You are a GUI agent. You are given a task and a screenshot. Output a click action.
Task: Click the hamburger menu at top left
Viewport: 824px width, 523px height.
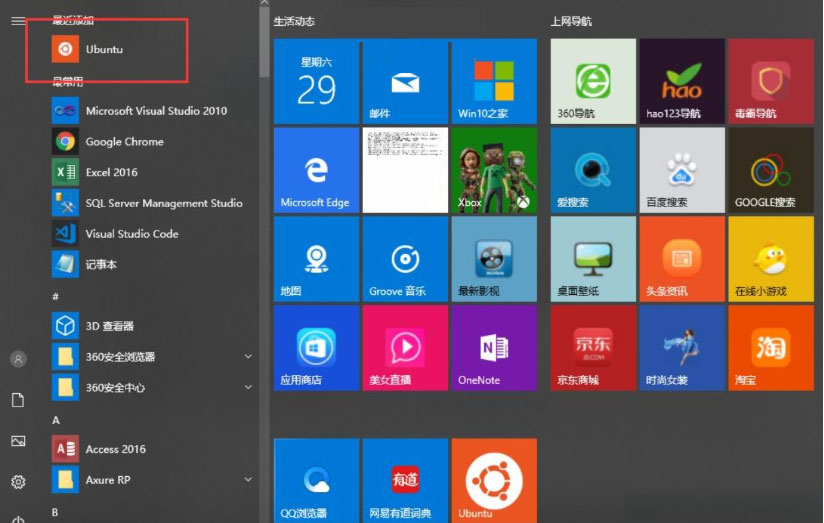18,21
